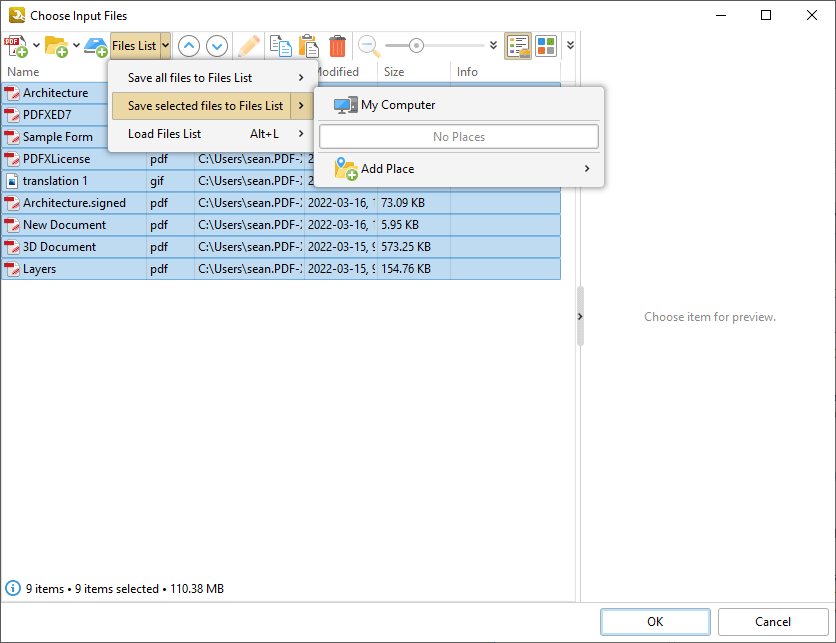The width and height of the screenshot is (836, 643).
Task: Click the 73.09 KB size cell
Action: pos(403,203)
